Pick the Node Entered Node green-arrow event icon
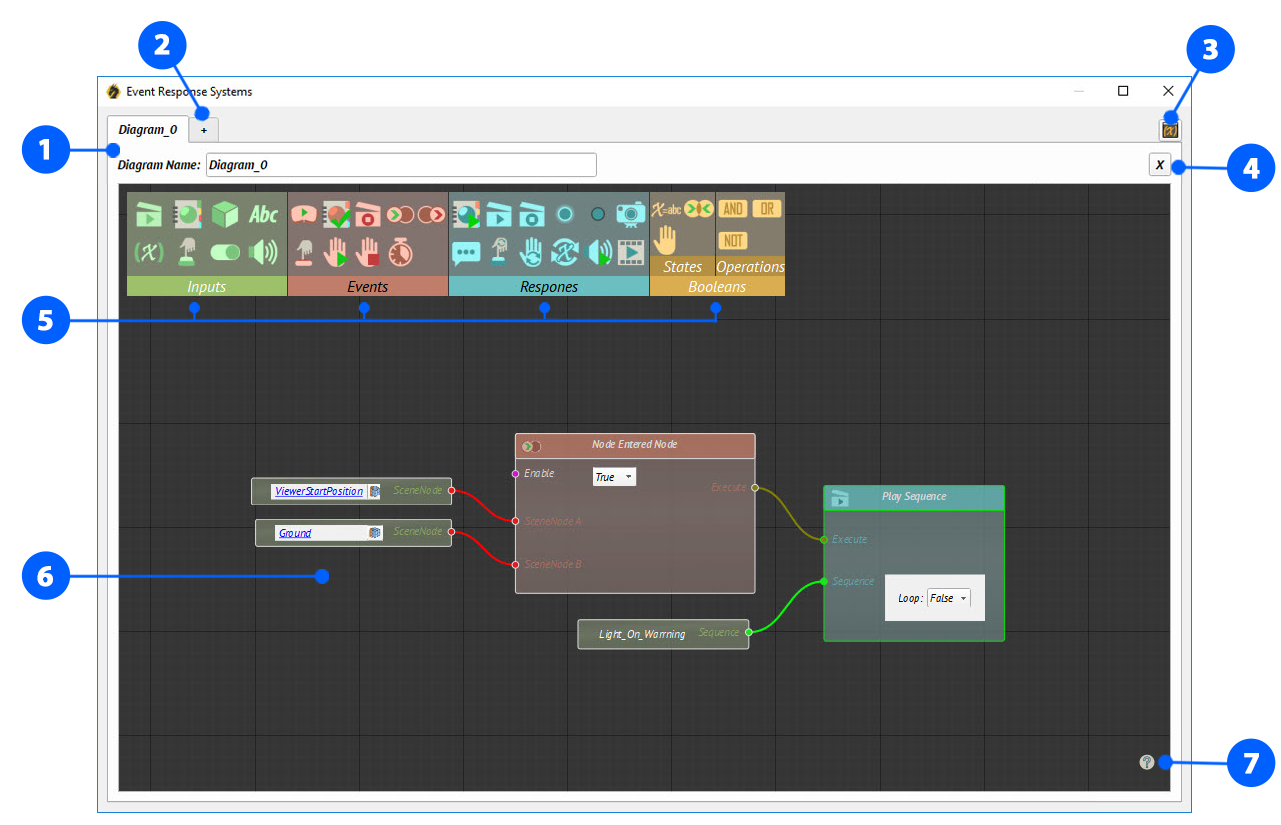 [400, 215]
